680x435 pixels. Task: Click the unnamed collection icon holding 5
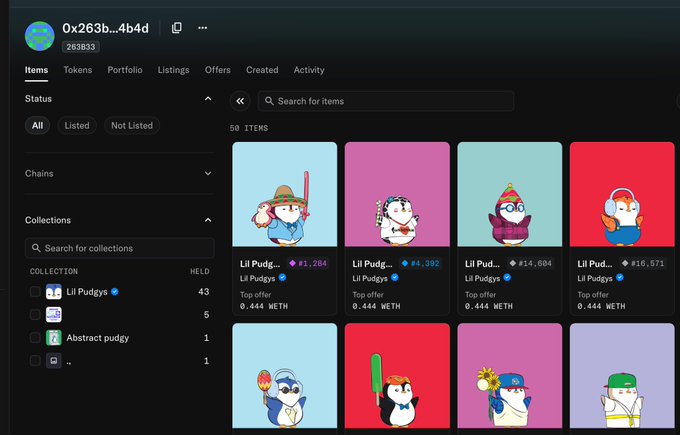[x=54, y=314]
